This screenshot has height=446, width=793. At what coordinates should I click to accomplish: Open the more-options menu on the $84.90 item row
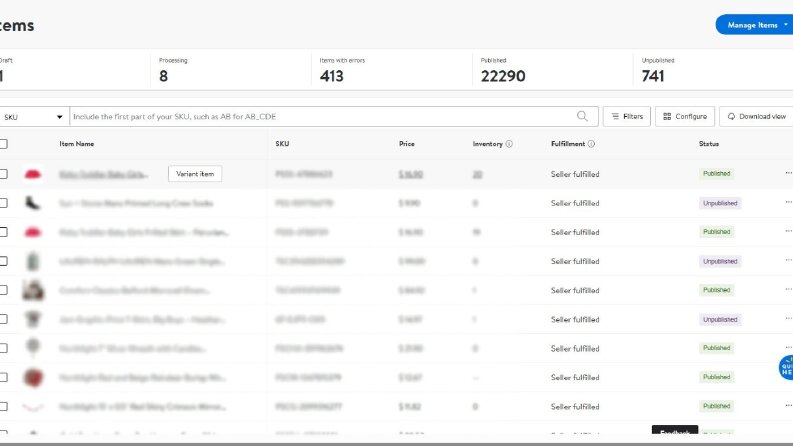pos(788,289)
